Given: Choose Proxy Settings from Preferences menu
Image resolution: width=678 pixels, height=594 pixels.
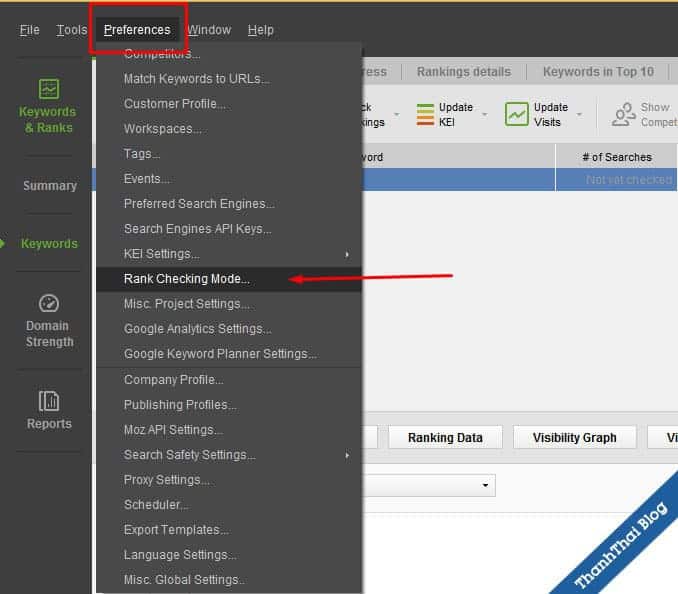Looking at the screenshot, I should 167,480.
